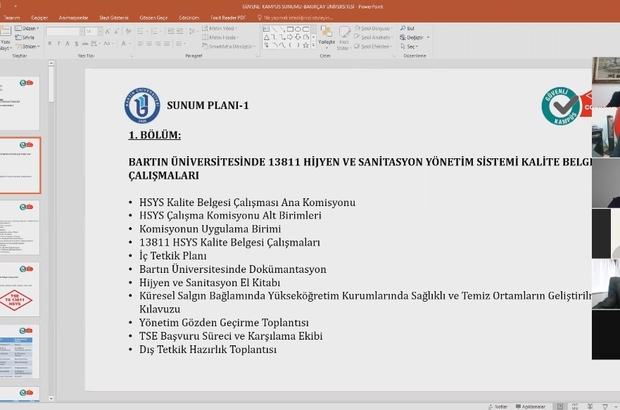
Task: Click the Bul find button
Action: [x=407, y=28]
